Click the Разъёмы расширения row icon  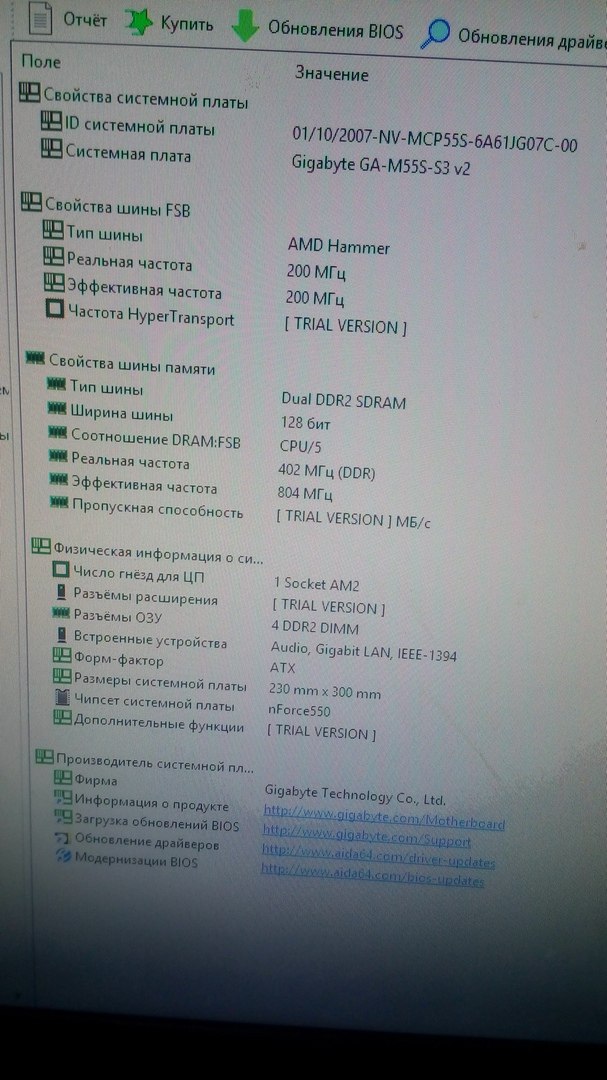tap(62, 592)
